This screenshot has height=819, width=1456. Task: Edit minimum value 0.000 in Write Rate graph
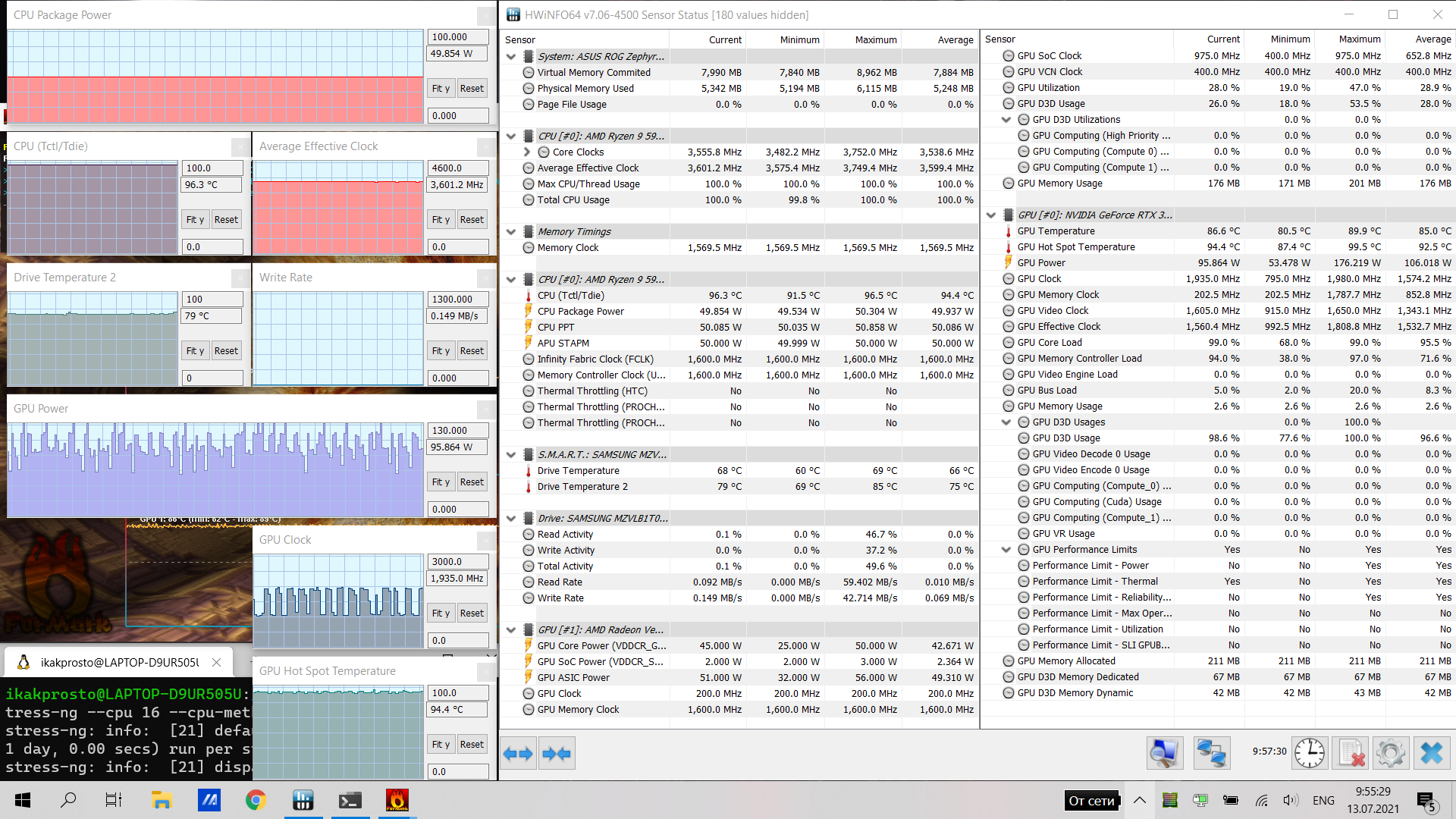click(x=458, y=378)
